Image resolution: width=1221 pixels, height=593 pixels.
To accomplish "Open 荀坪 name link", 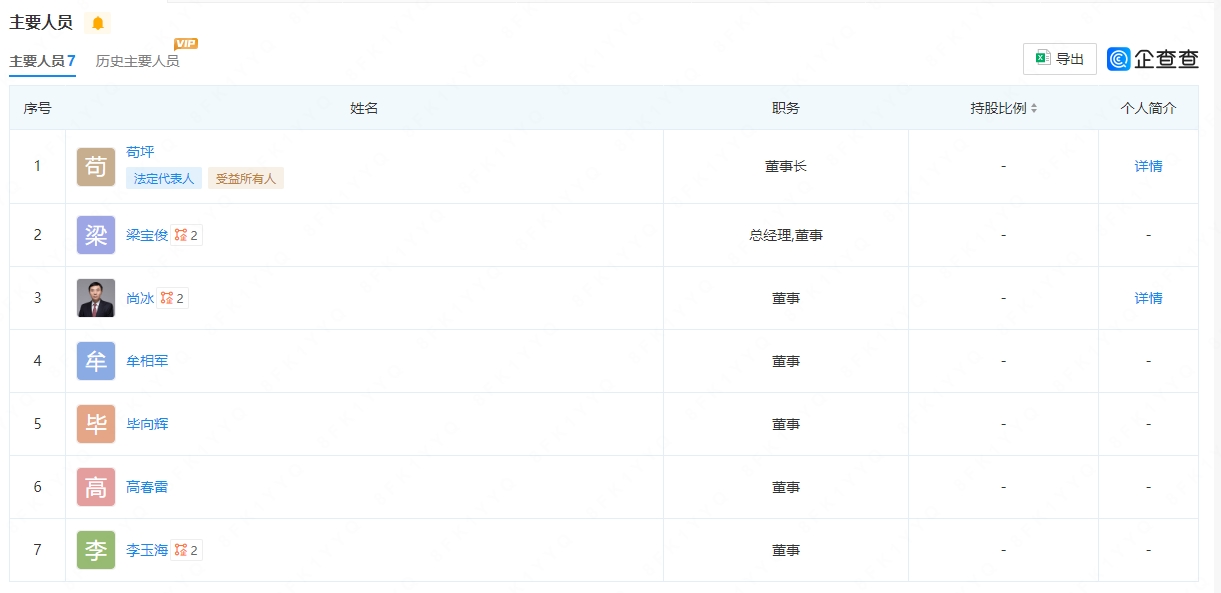I will 140,152.
